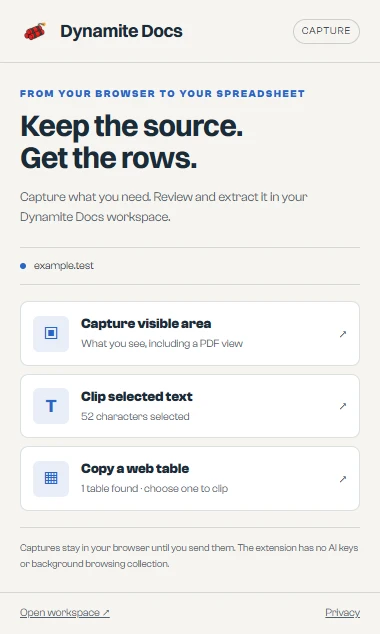Viewport: 380px width, 634px height.
Task: Click the capture visible area square icon
Action: 51,334
